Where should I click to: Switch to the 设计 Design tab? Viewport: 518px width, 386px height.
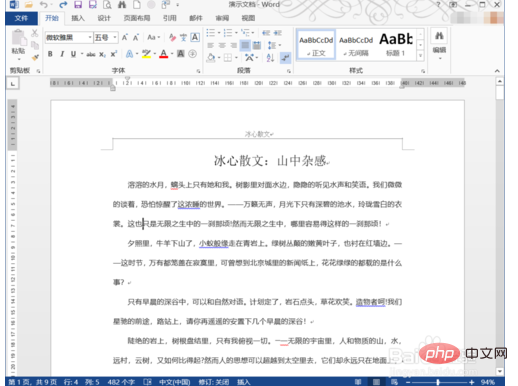pyautogui.click(x=104, y=18)
